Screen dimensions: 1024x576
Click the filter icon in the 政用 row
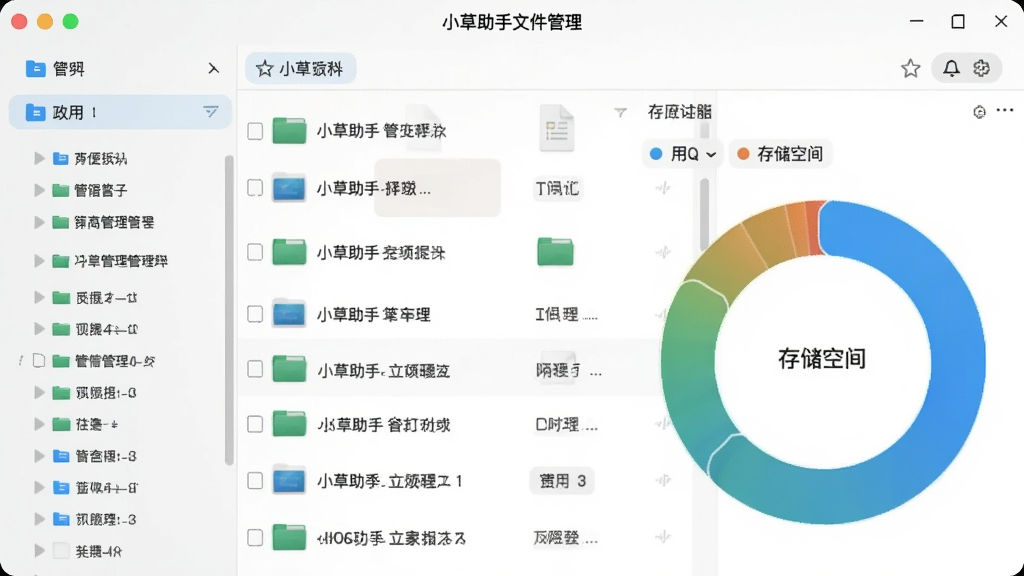coord(210,112)
